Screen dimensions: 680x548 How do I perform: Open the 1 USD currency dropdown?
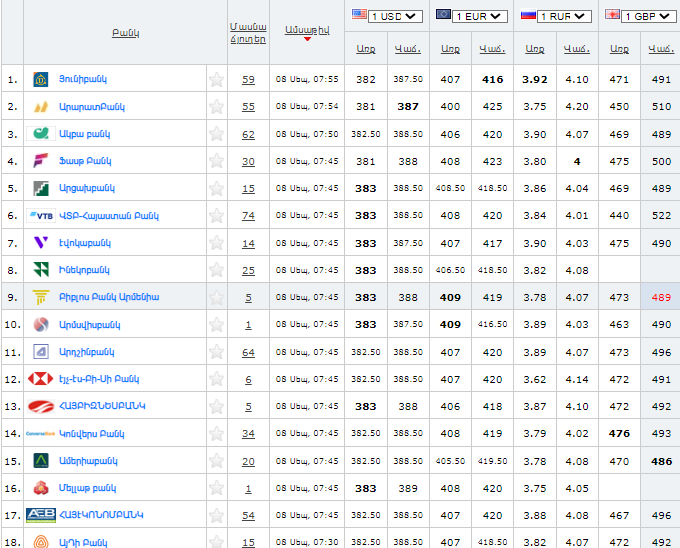point(395,16)
